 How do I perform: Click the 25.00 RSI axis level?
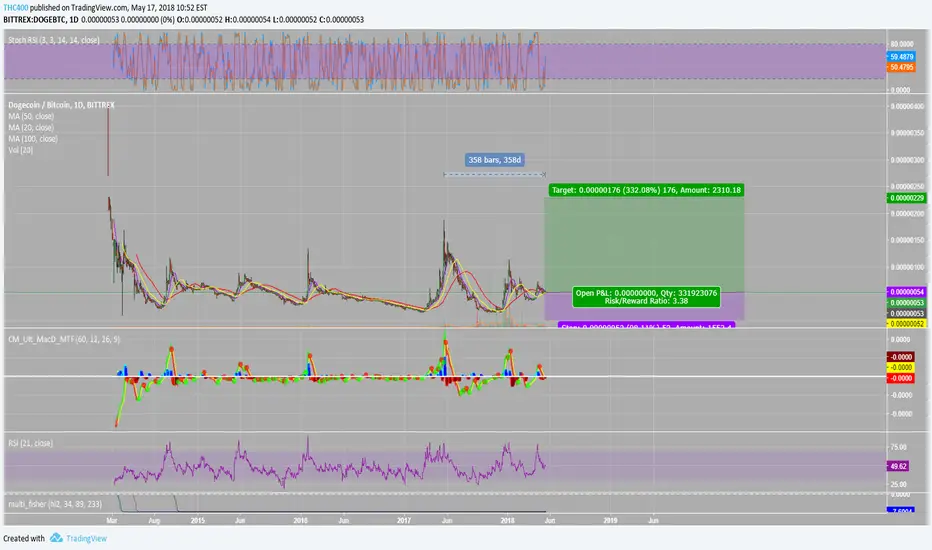point(898,485)
